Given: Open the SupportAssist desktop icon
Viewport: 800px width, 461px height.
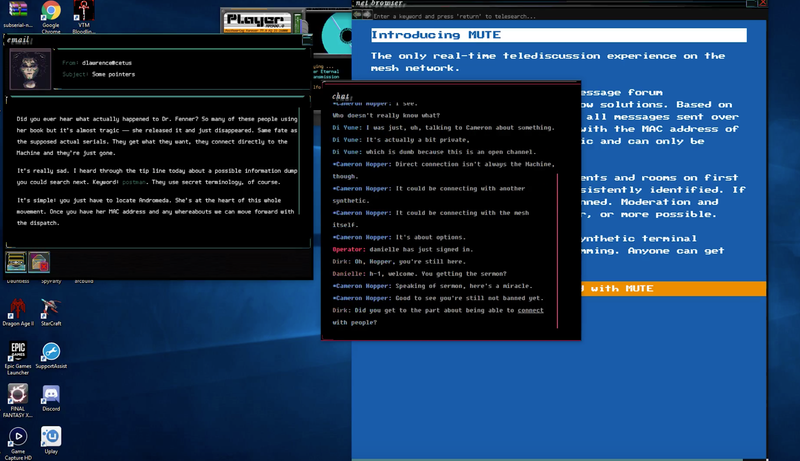Looking at the screenshot, I should click(x=51, y=355).
